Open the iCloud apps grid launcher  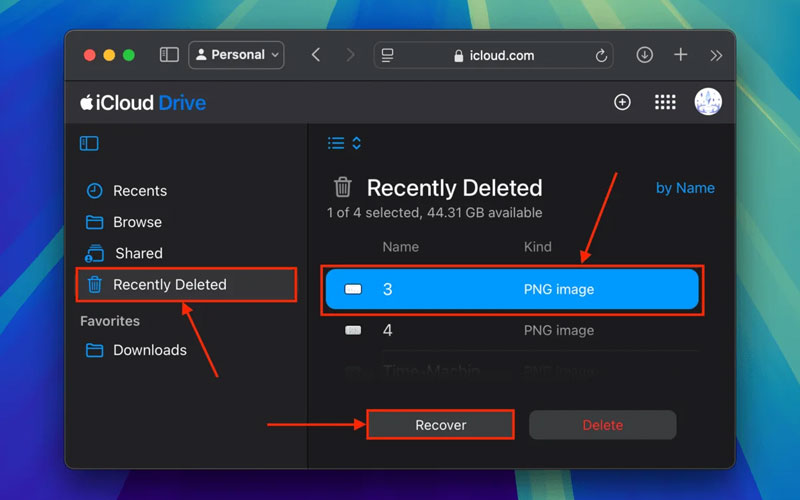pyautogui.click(x=665, y=102)
